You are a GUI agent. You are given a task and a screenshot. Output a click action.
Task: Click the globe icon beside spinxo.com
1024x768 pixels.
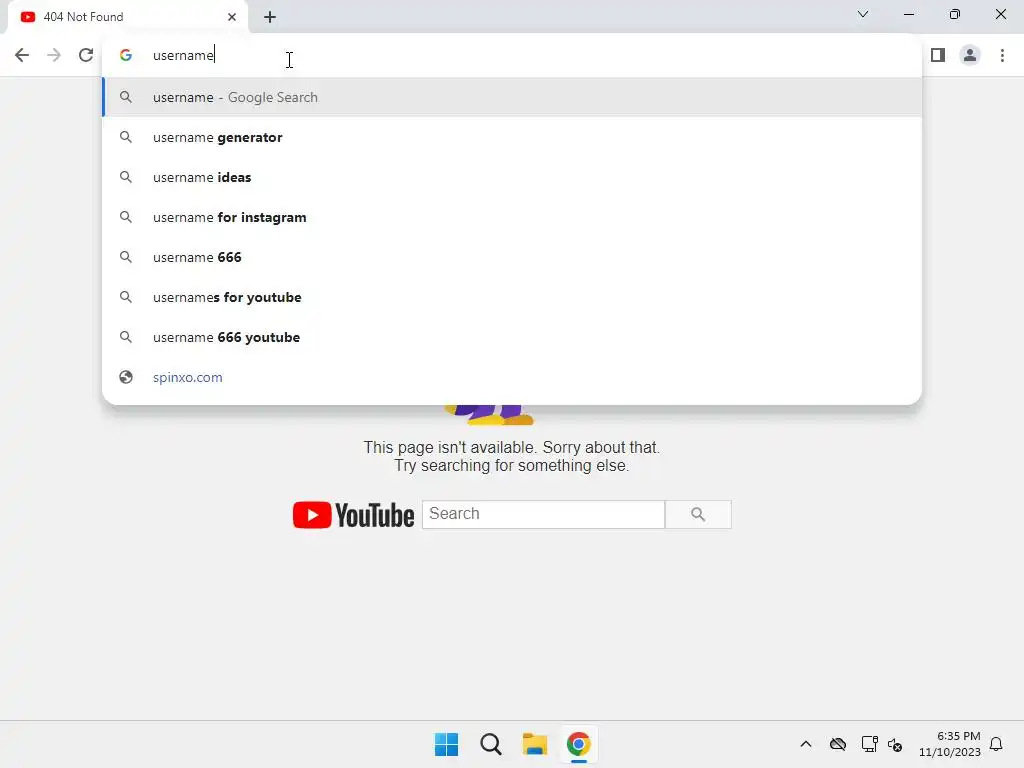point(126,377)
